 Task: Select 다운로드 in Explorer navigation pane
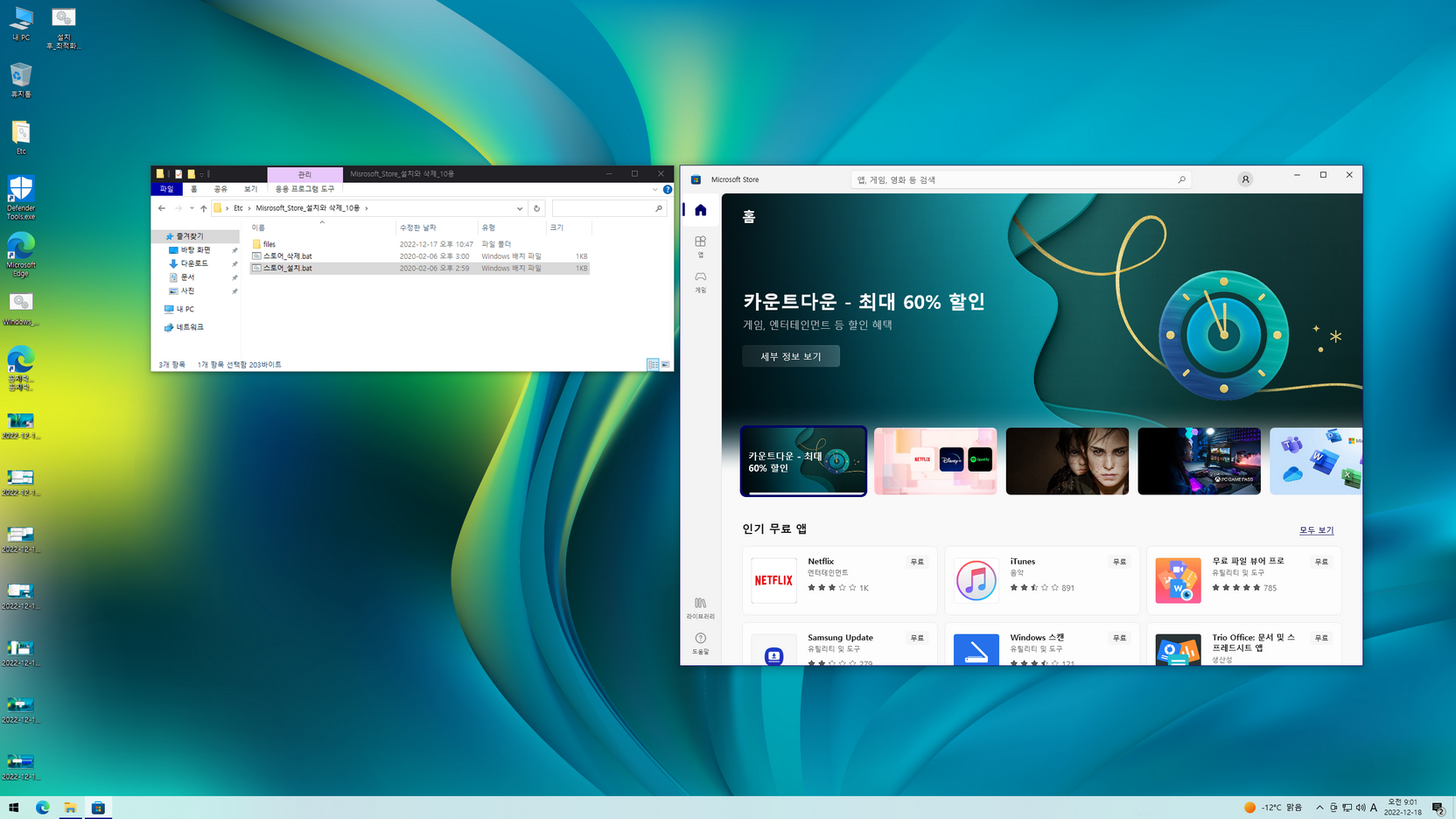194,263
